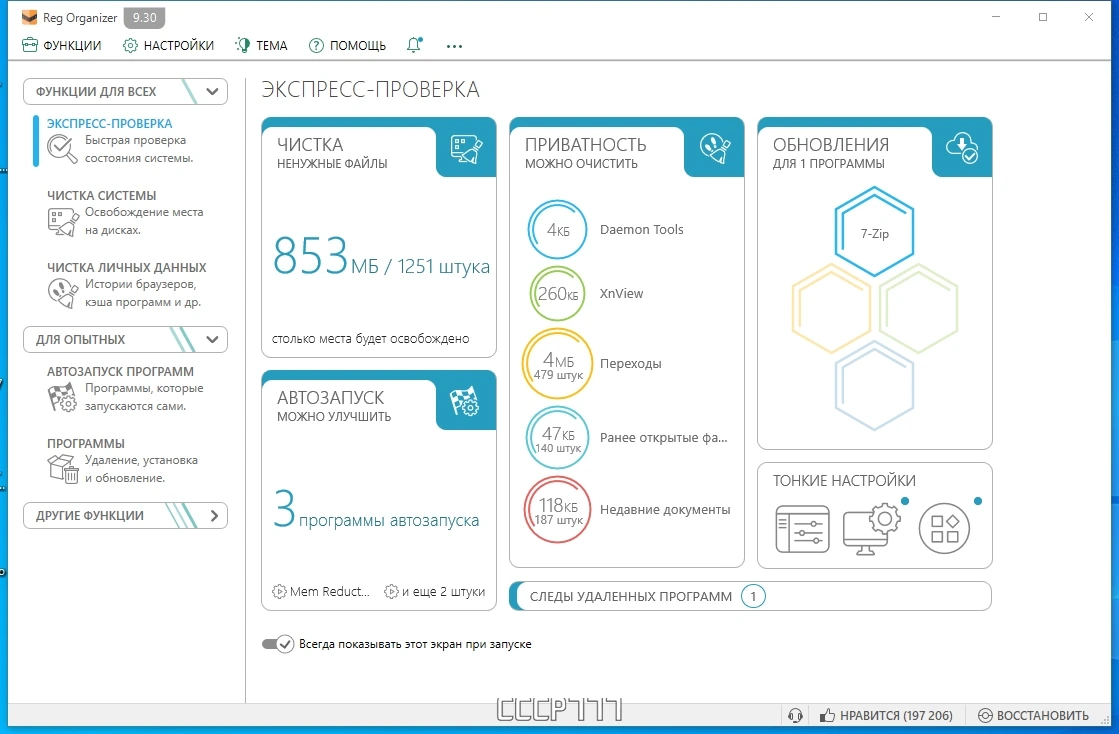Viewport: 1119px width, 734px height.
Task: Select the 7-Zip update hexagon
Action: (874, 233)
